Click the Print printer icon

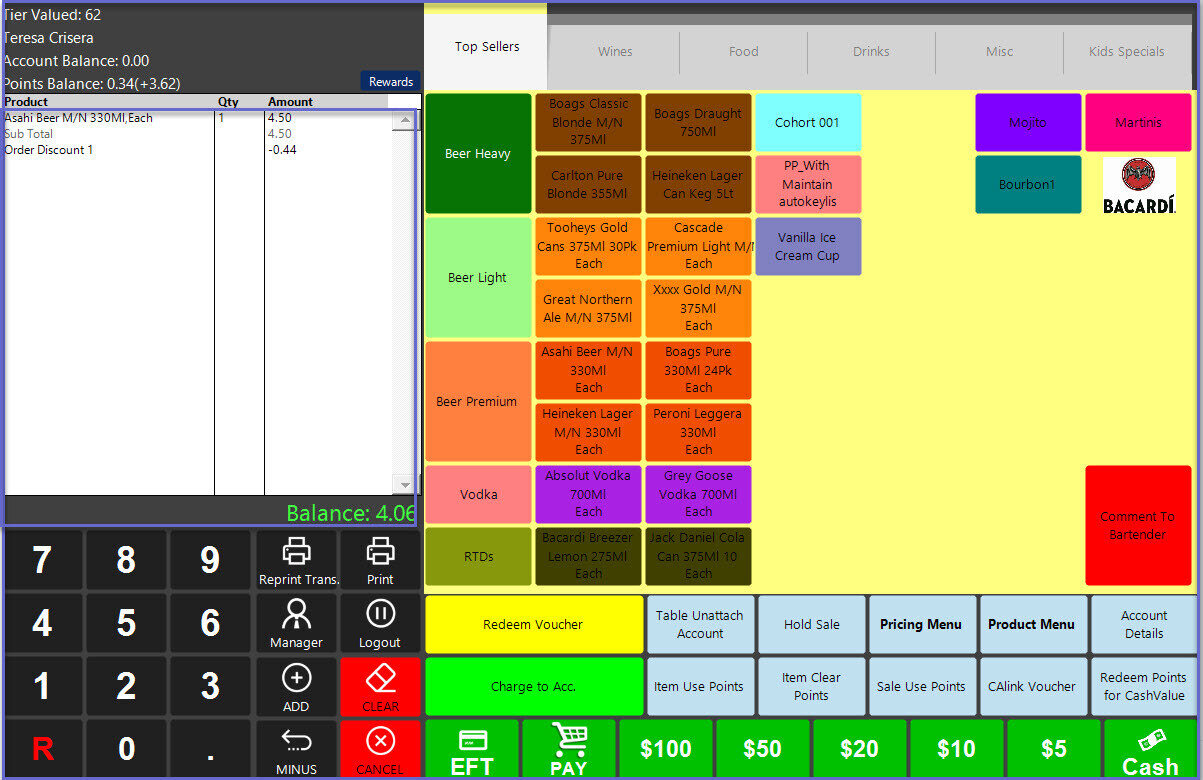coord(380,551)
